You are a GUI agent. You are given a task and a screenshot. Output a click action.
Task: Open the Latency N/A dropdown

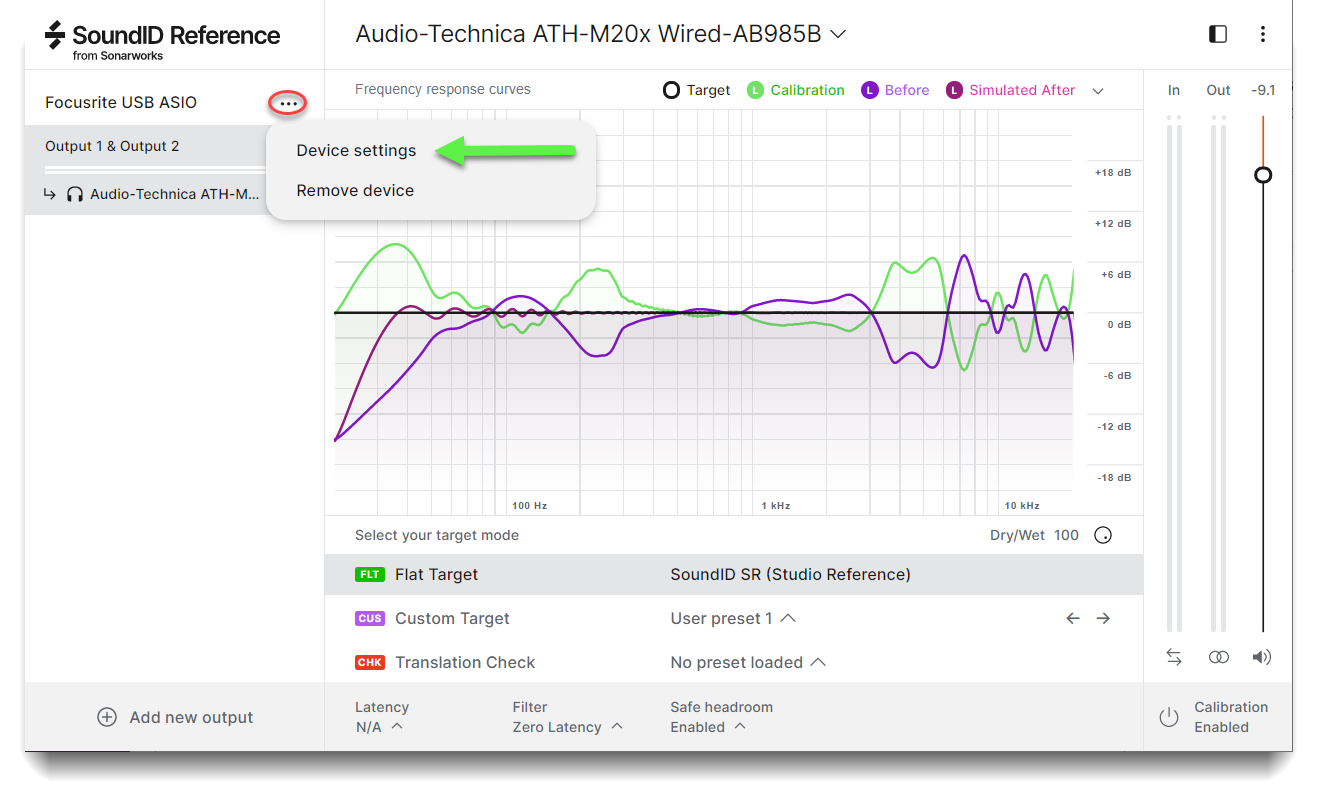pos(379,727)
